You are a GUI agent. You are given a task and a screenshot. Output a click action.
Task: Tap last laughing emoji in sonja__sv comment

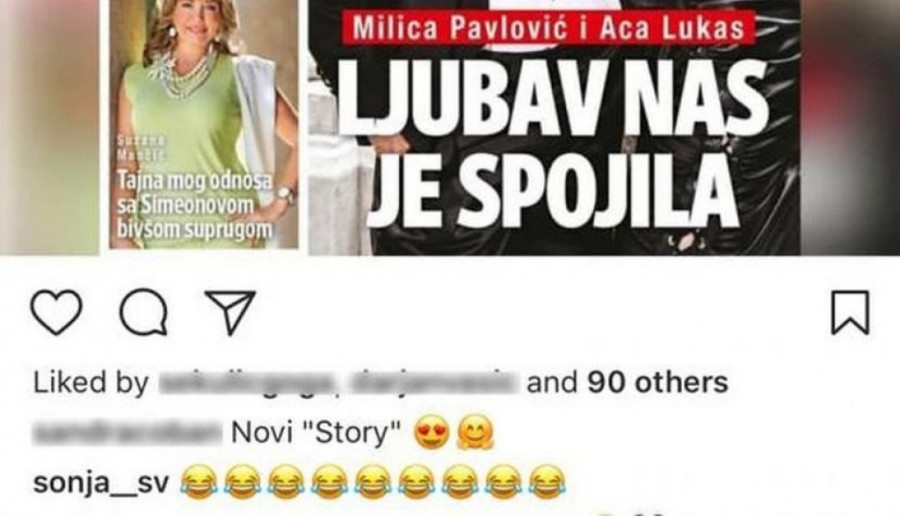tap(547, 482)
